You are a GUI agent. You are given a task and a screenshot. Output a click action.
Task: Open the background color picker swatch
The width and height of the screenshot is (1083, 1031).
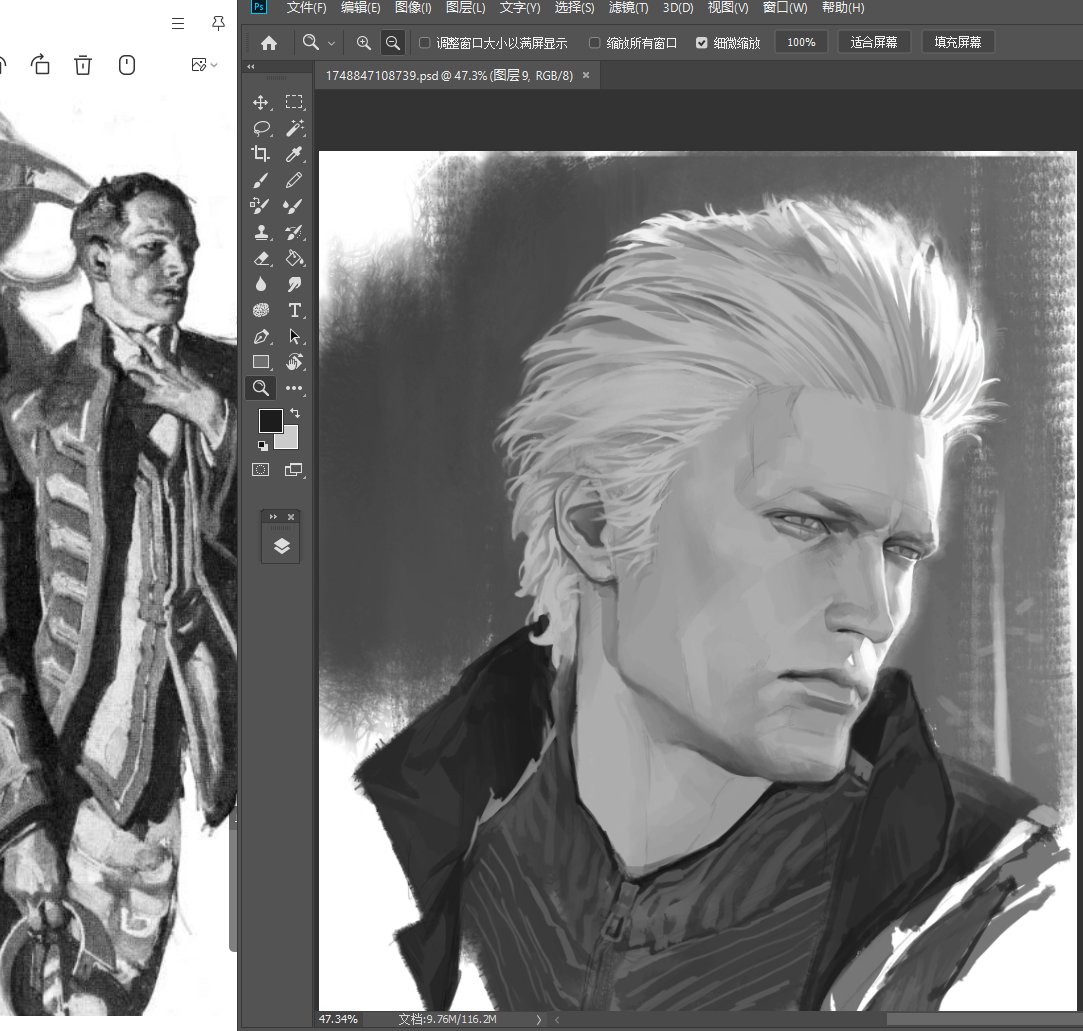(289, 440)
